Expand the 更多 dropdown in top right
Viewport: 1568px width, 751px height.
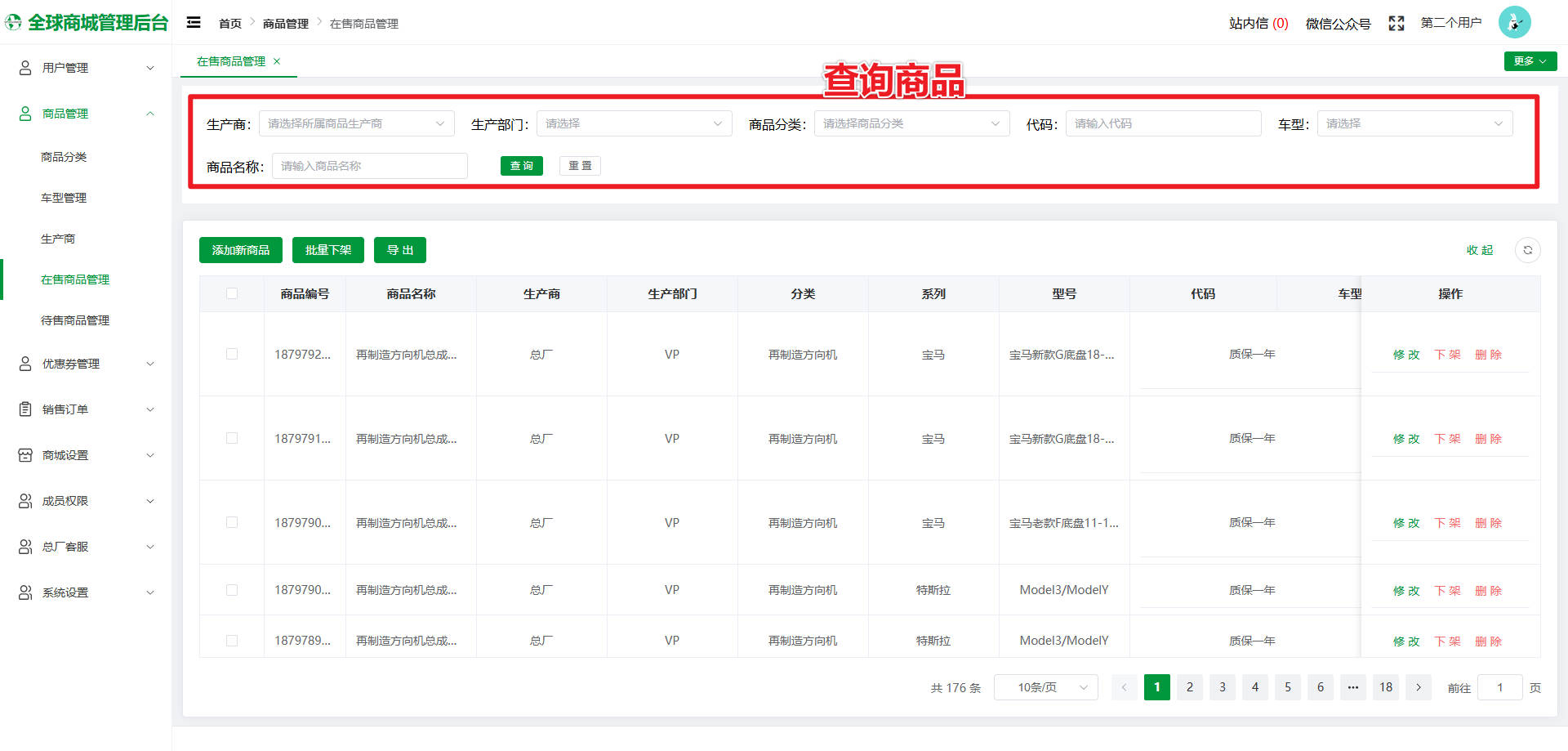click(1530, 60)
